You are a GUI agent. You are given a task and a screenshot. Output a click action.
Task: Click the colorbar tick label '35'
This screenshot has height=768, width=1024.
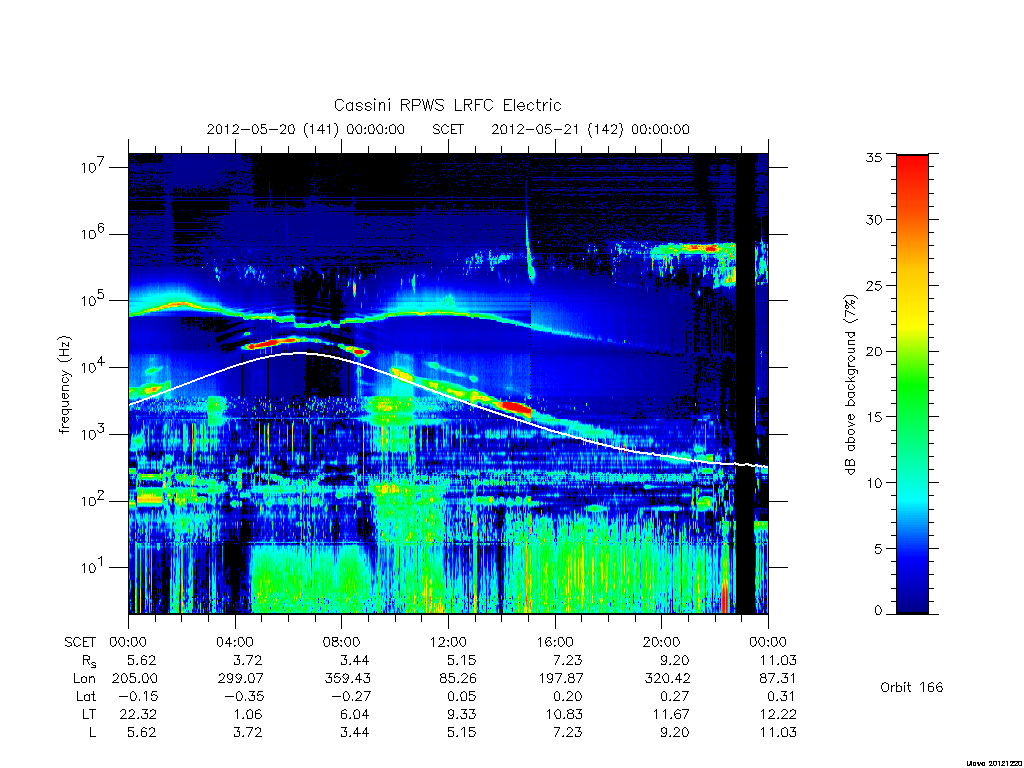coord(874,157)
